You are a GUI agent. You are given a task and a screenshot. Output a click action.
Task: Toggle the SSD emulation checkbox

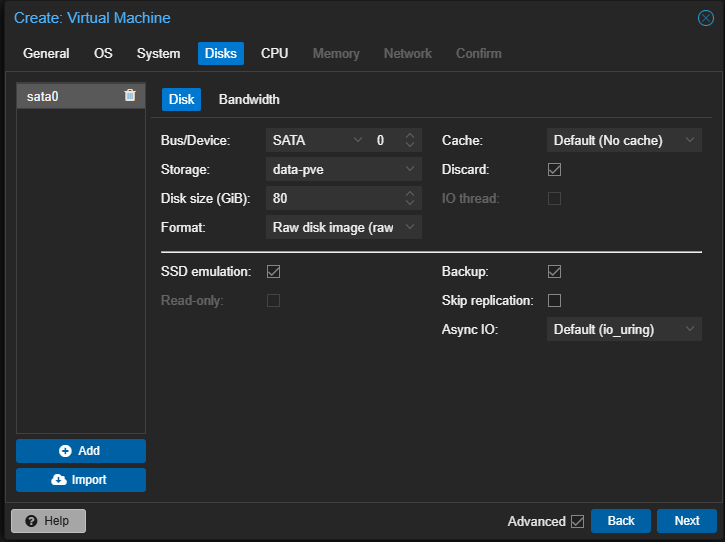[273, 271]
